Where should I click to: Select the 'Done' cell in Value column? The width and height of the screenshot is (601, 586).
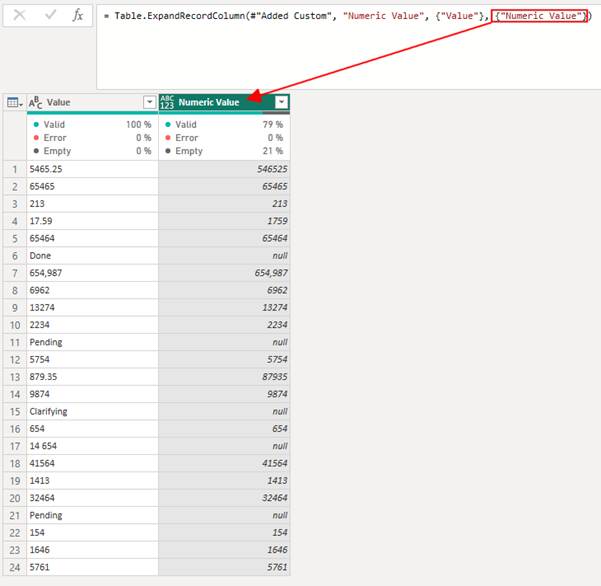[x=92, y=255]
